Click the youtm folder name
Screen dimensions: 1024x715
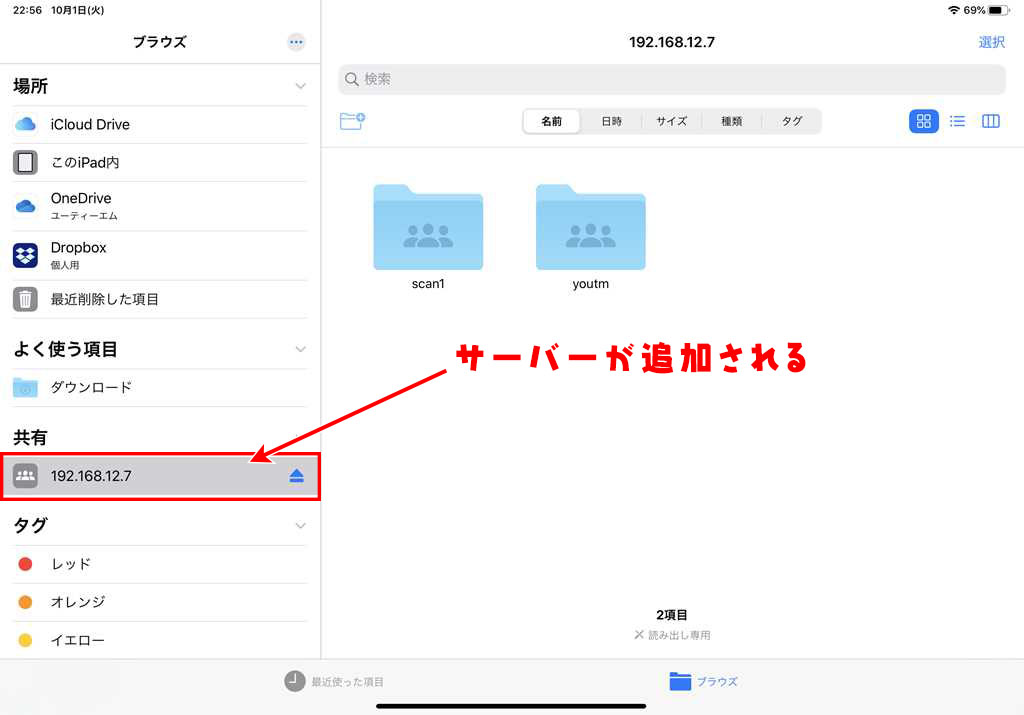(x=590, y=284)
